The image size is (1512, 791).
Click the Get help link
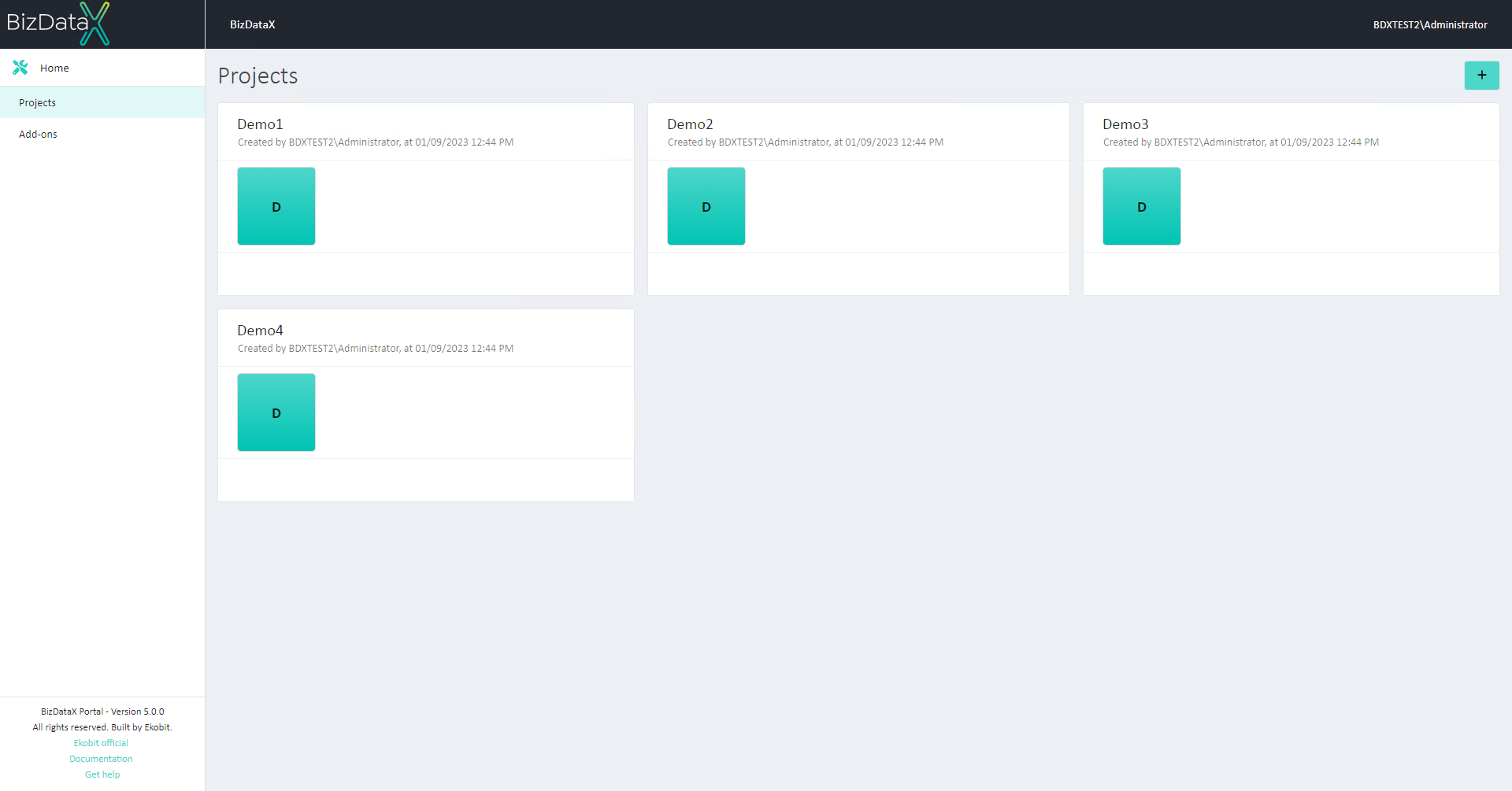pyautogui.click(x=102, y=774)
